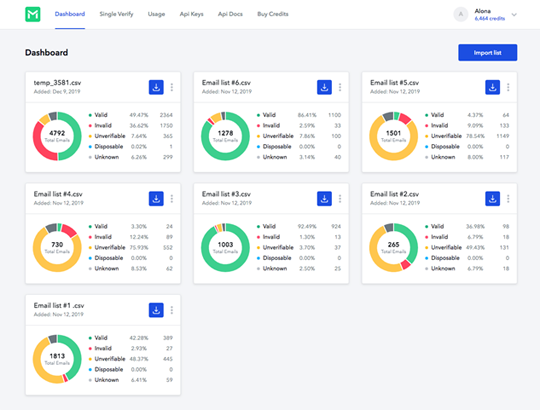
Task: Click the 6,464 credits link
Action: [490, 19]
